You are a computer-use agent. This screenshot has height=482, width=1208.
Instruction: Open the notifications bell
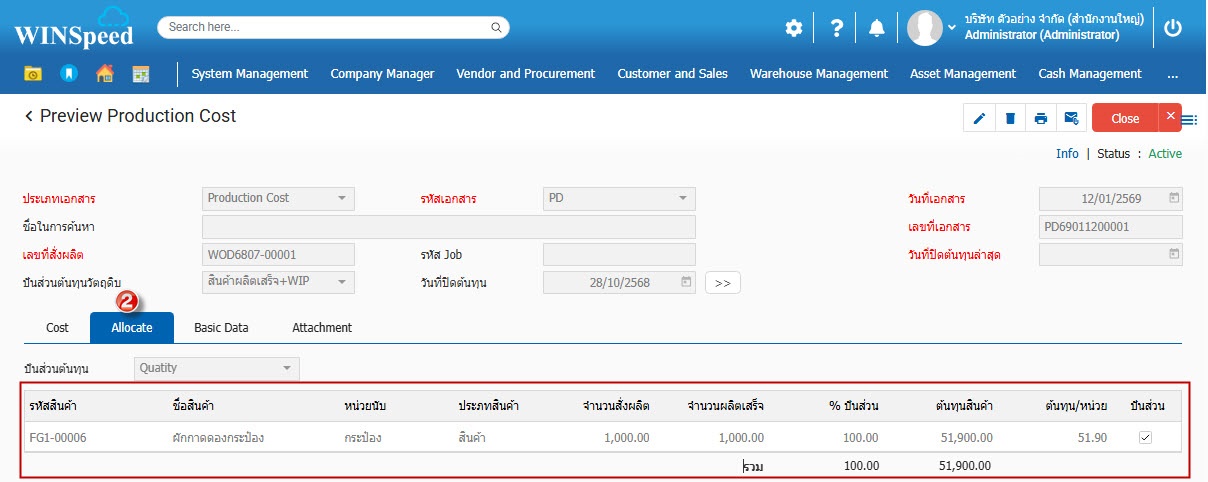pos(877,28)
